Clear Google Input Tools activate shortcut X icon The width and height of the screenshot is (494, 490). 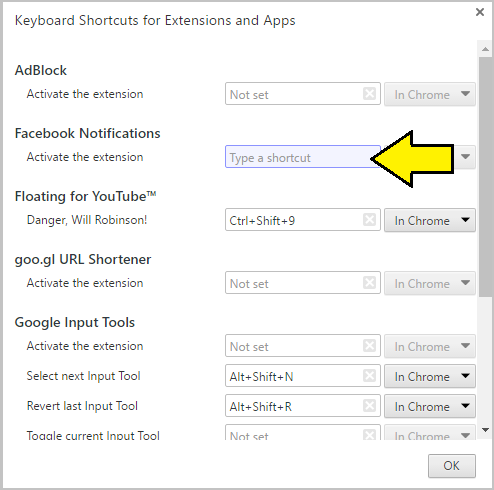tap(369, 346)
